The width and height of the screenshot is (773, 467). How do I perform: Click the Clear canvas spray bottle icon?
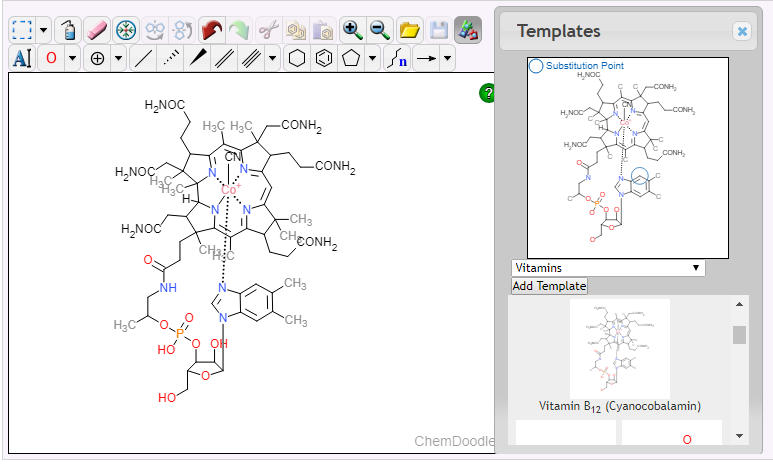[x=67, y=29]
